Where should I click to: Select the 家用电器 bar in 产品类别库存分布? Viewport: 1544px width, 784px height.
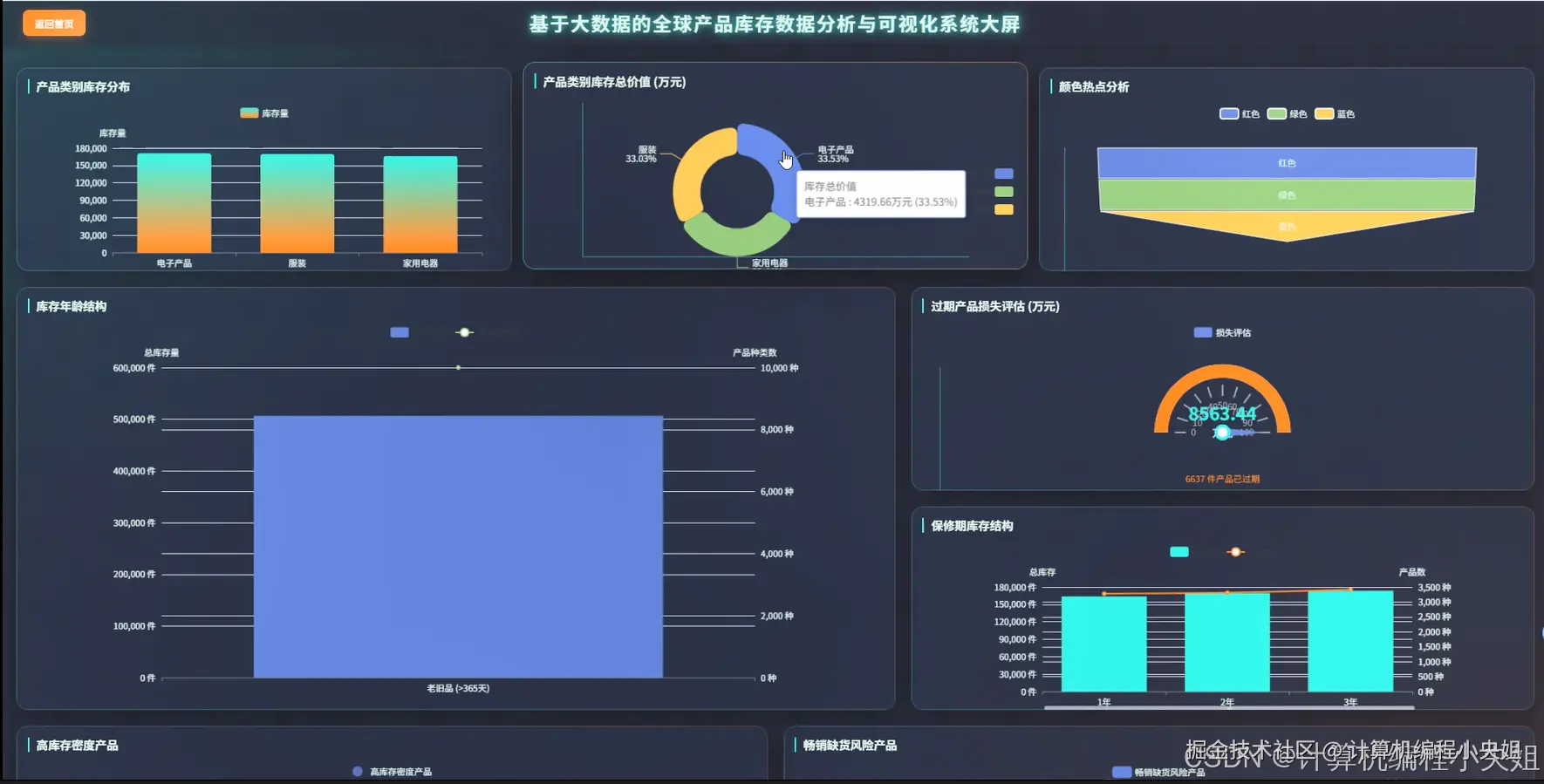click(420, 205)
